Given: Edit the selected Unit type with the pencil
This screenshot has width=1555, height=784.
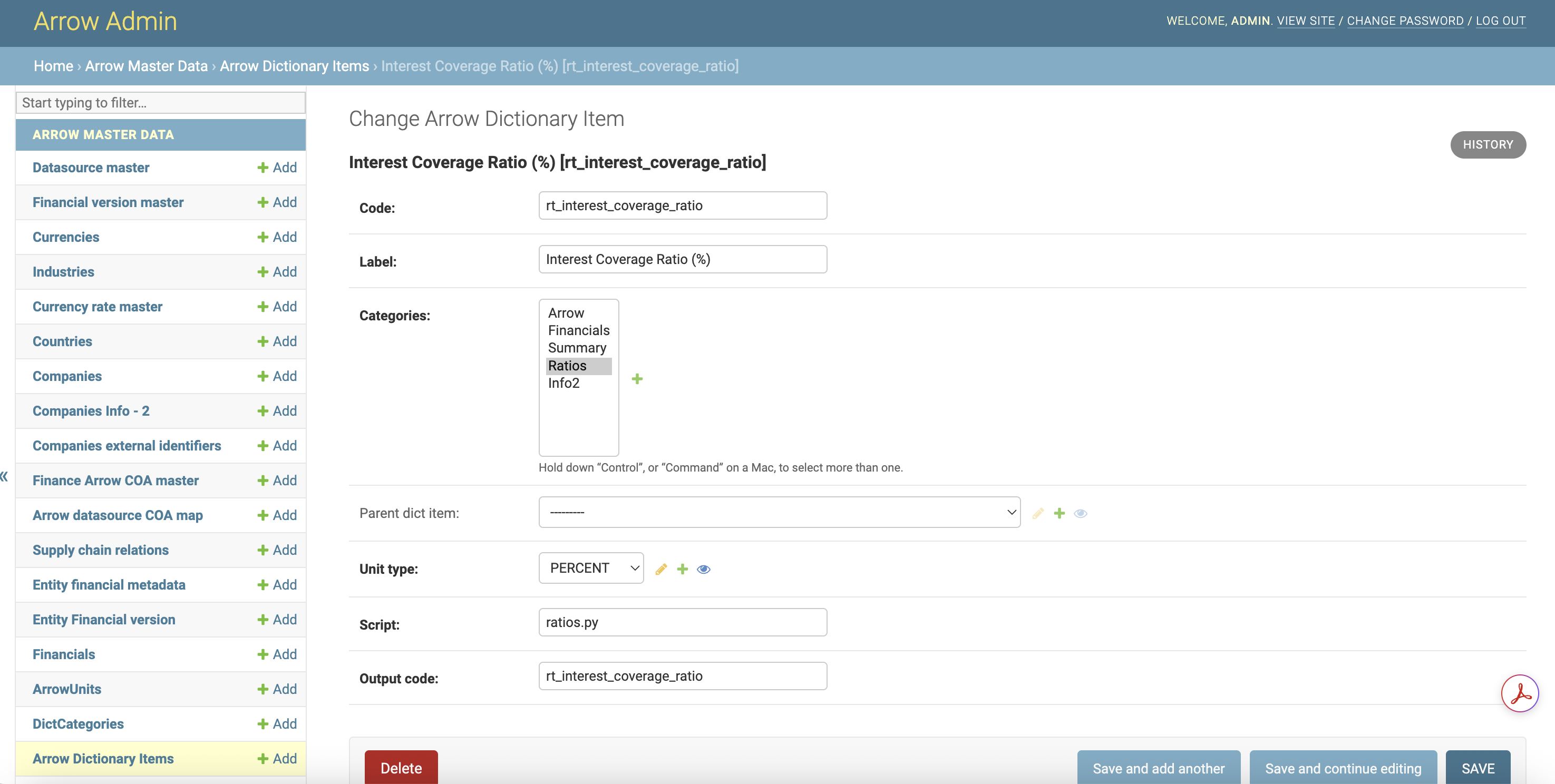Looking at the screenshot, I should click(661, 569).
